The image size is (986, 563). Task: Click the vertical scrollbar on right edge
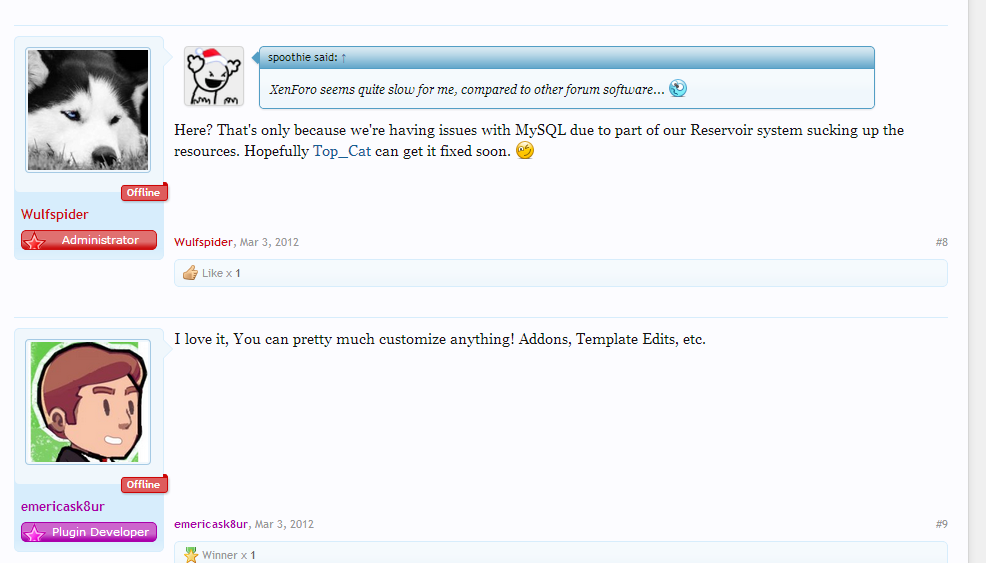(x=977, y=280)
